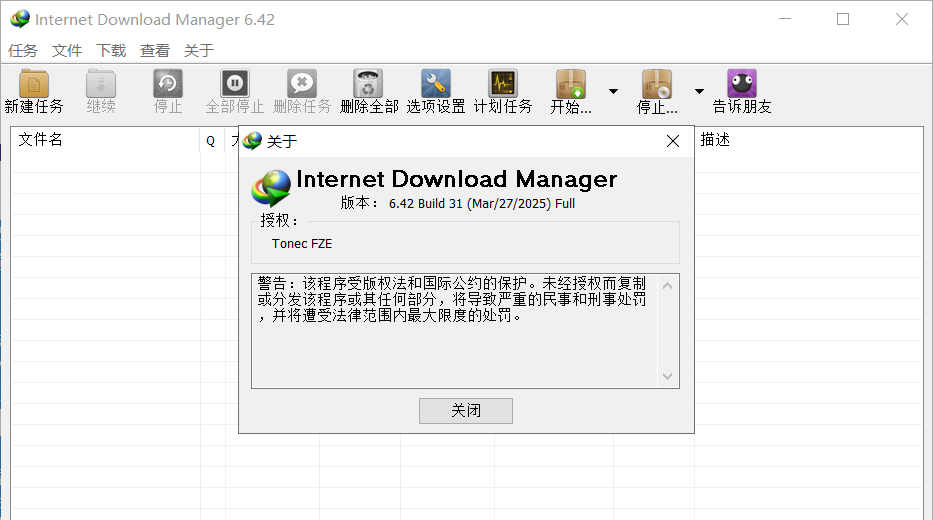Open the 下载 menu

[x=111, y=51]
